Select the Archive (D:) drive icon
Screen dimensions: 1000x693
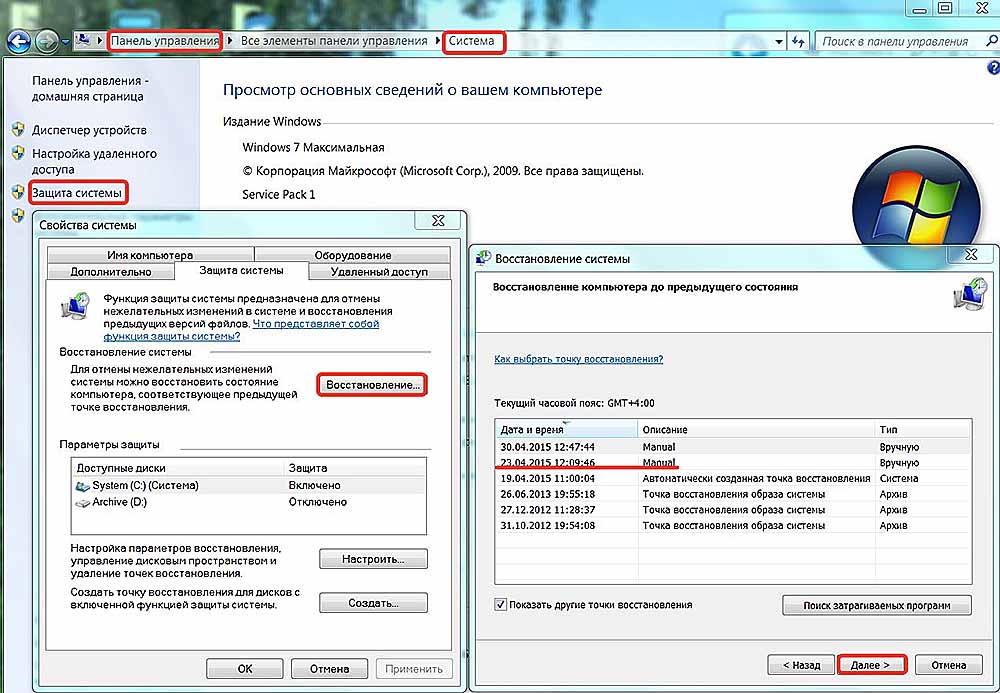click(x=82, y=502)
